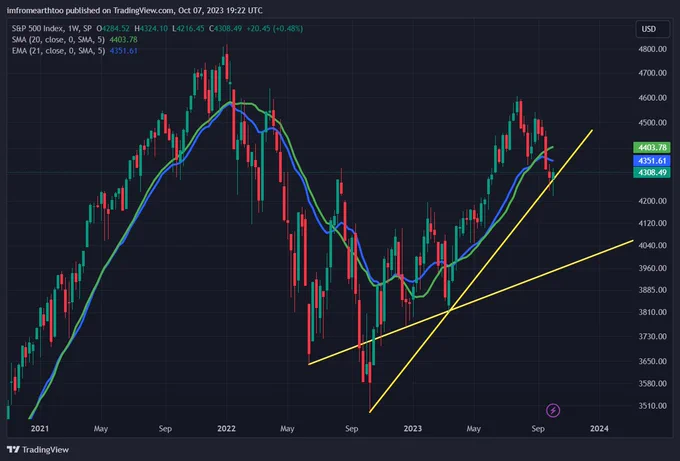Click the 3885.00 price axis label
The width and height of the screenshot is (680, 461).
pyautogui.click(x=652, y=290)
